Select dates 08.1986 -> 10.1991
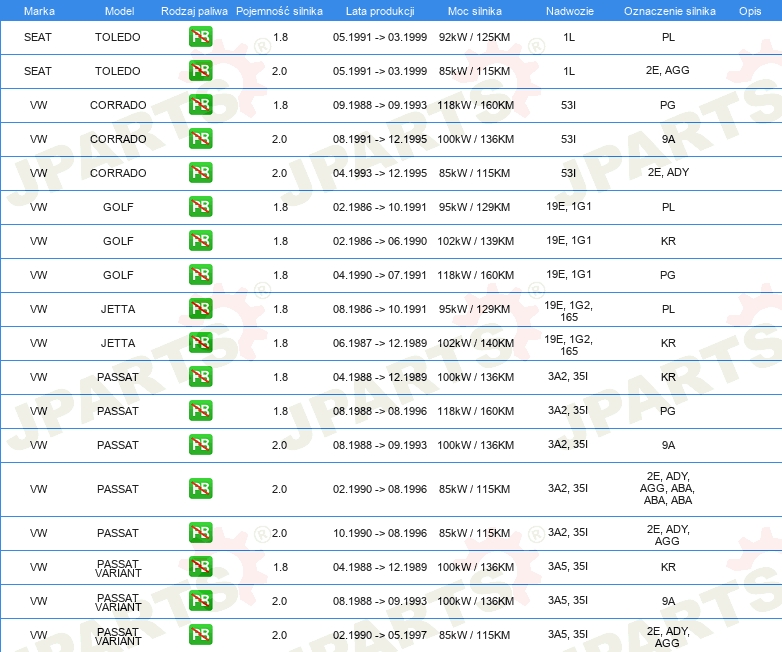The width and height of the screenshot is (782, 652). point(380,309)
